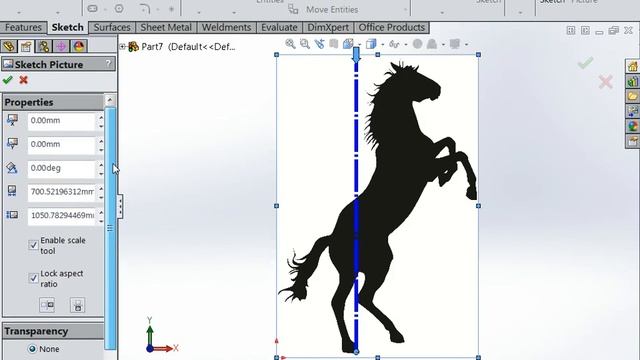Screen dimensions: 640x360
Task: Cancel sketch with corner red X
Action: click(606, 82)
